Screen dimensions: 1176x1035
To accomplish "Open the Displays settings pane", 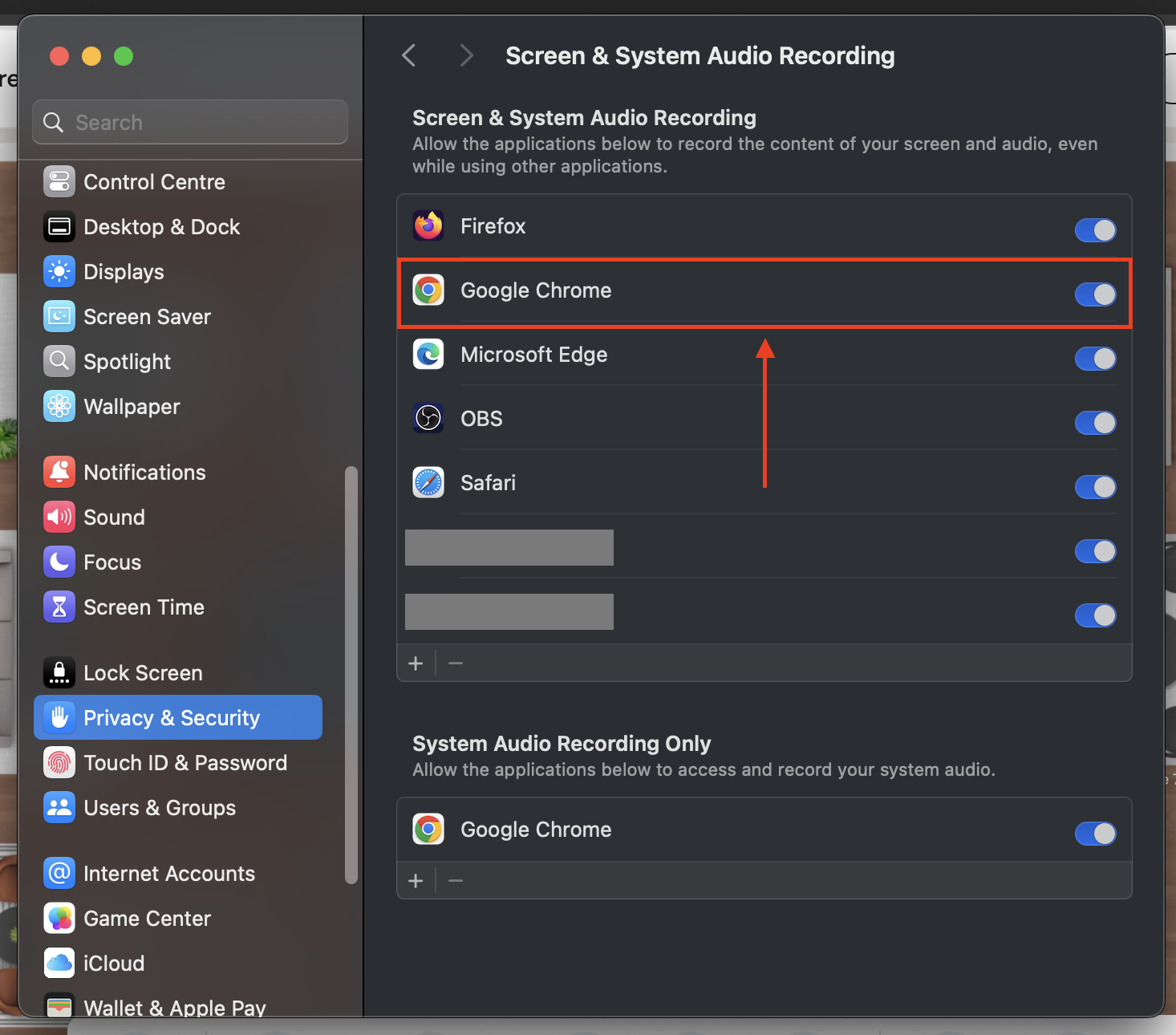I will (124, 272).
